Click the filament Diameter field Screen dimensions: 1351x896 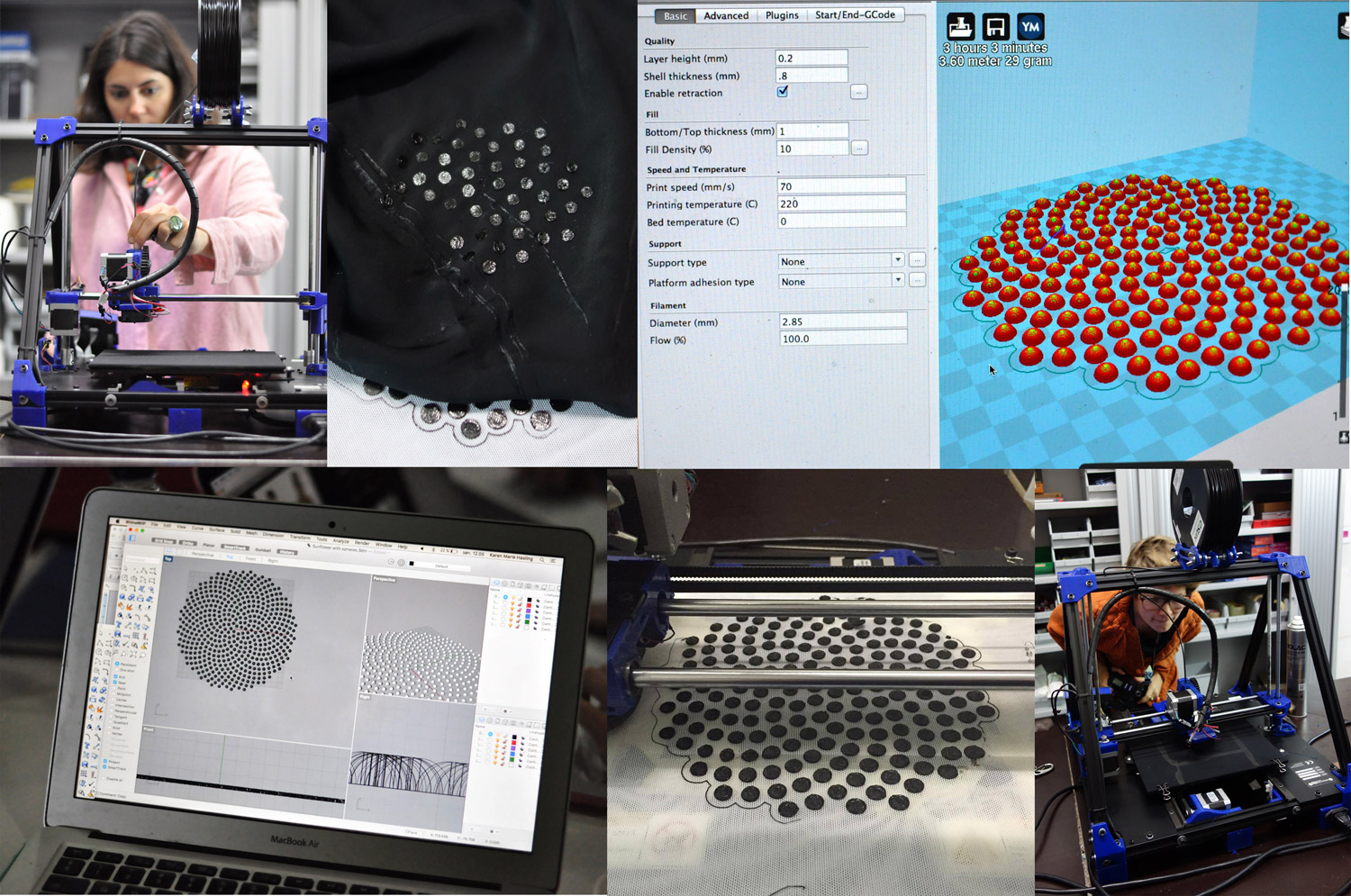[842, 321]
